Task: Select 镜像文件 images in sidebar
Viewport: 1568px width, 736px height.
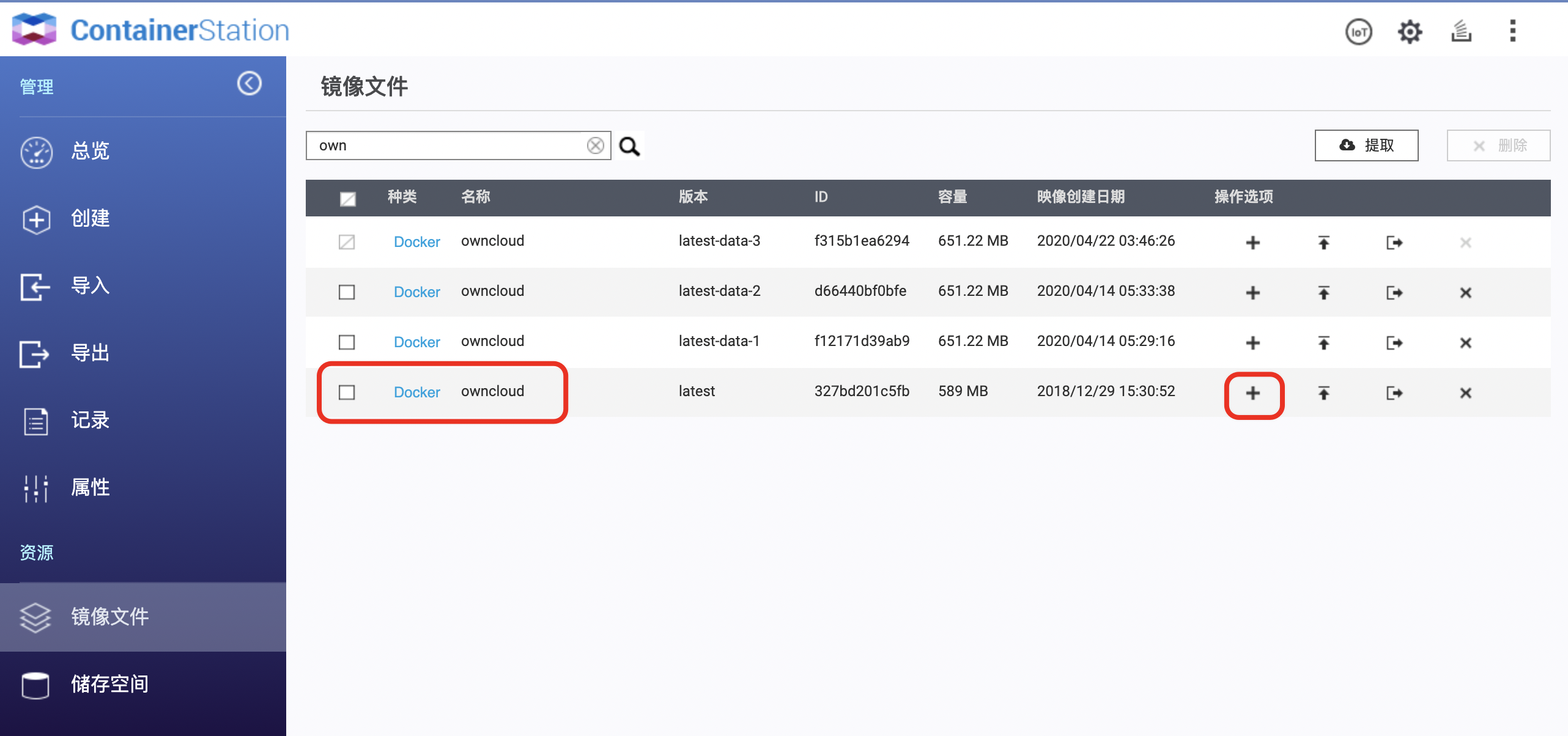Action: (x=143, y=617)
